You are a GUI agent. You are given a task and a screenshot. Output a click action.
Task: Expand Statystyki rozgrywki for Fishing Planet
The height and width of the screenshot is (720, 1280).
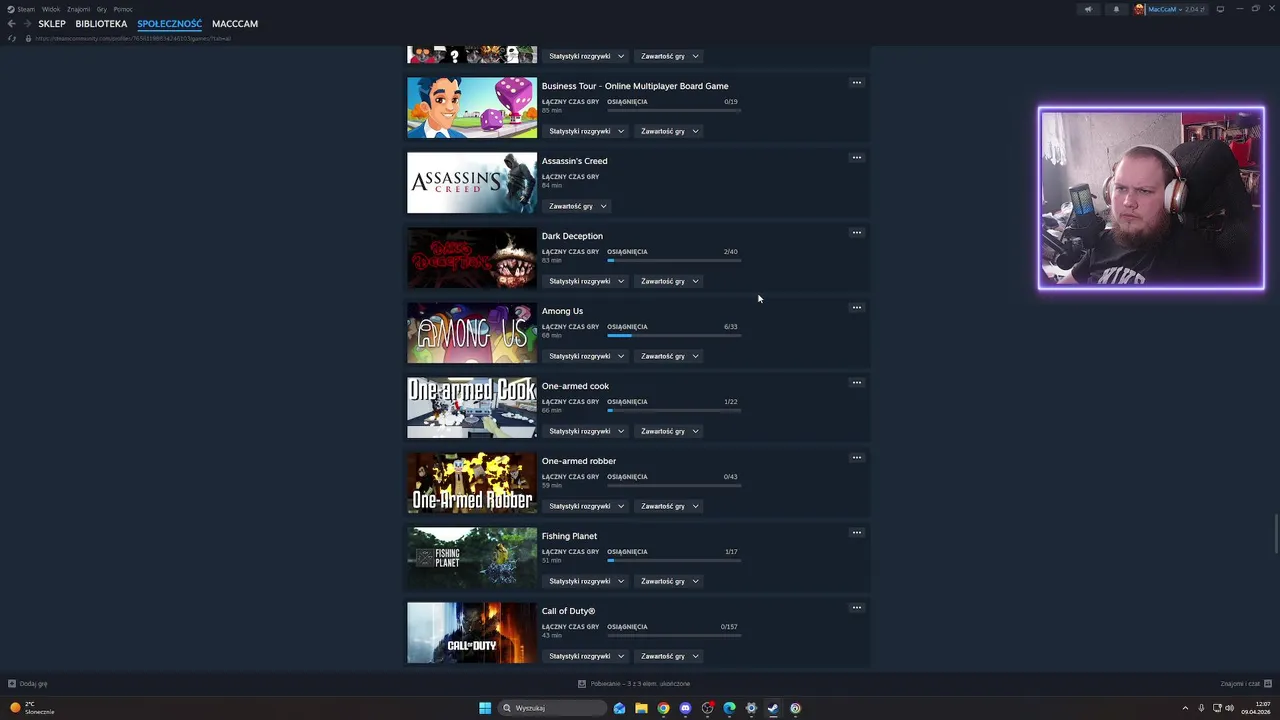point(586,581)
